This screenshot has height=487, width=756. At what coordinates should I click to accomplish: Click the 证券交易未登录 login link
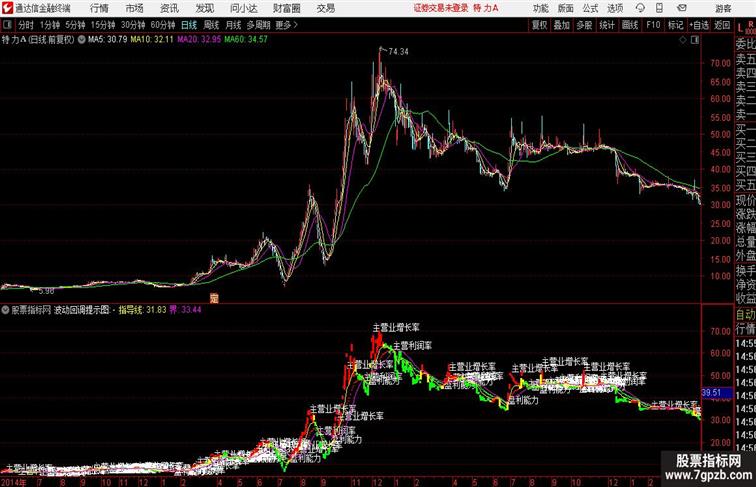(x=441, y=8)
